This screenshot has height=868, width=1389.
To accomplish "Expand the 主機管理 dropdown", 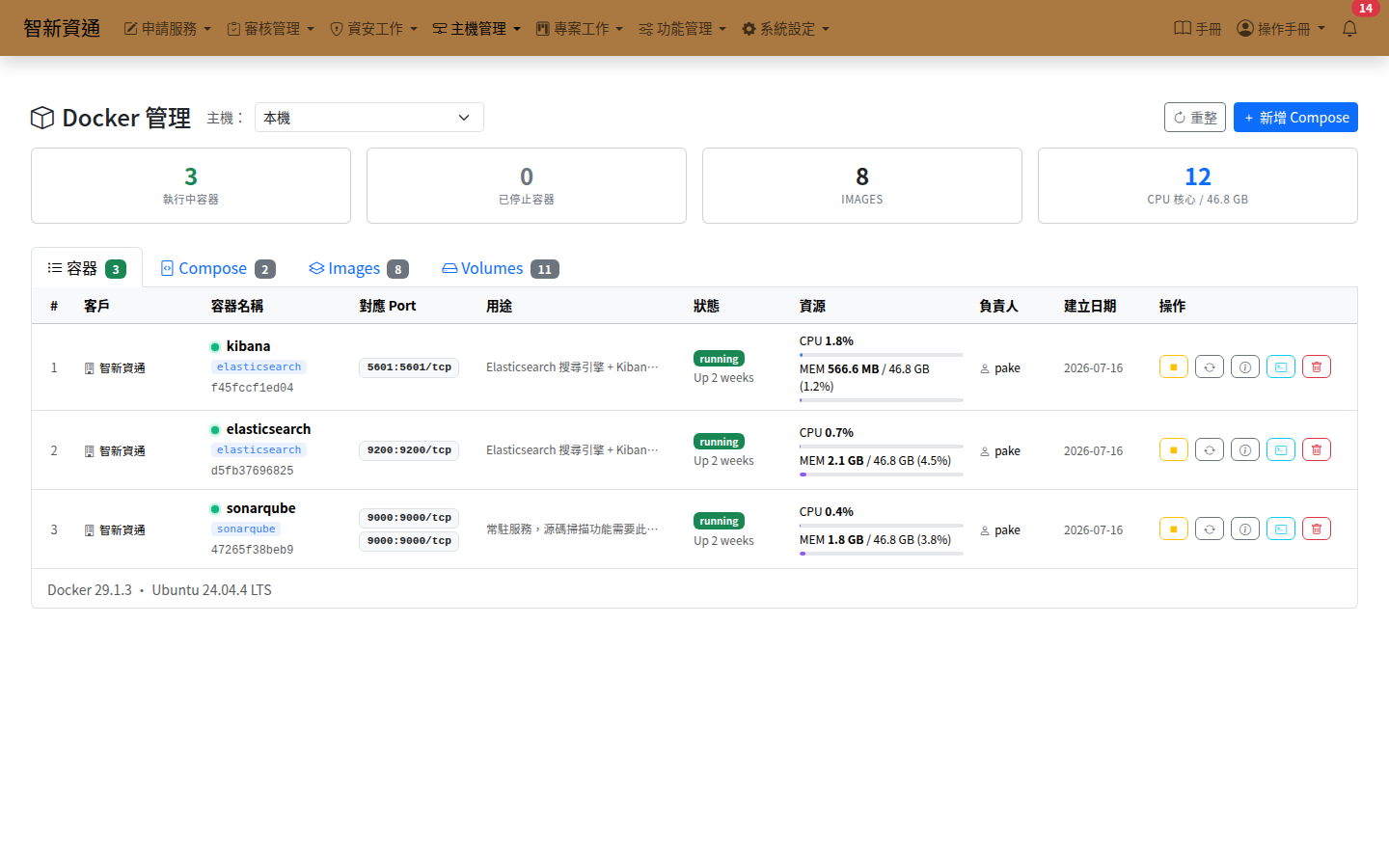I will (x=477, y=29).
